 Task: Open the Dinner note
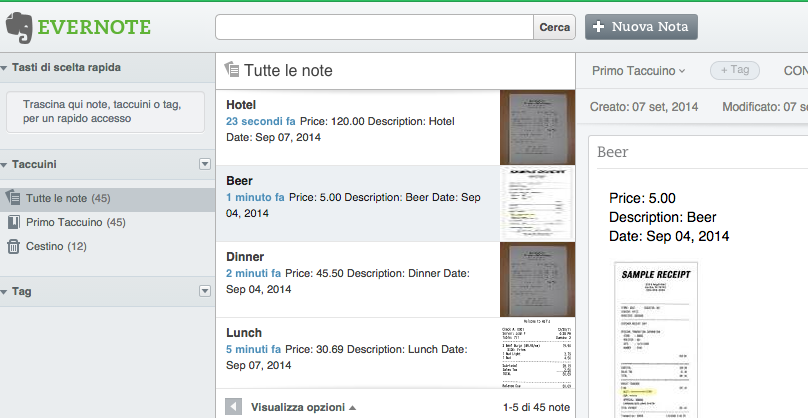358,279
